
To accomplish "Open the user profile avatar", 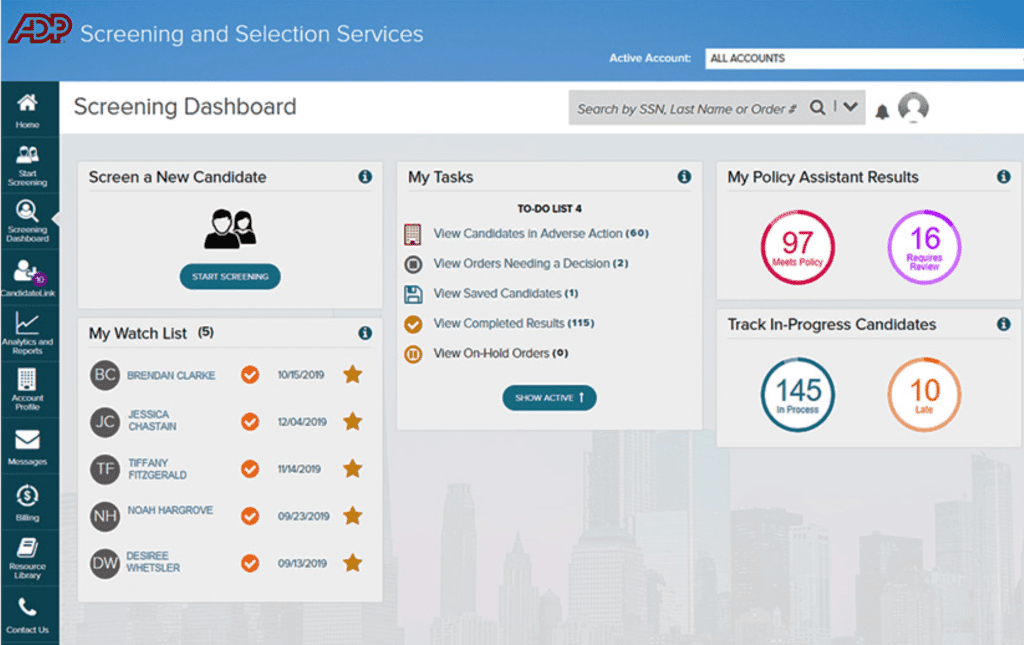I will pos(915,108).
